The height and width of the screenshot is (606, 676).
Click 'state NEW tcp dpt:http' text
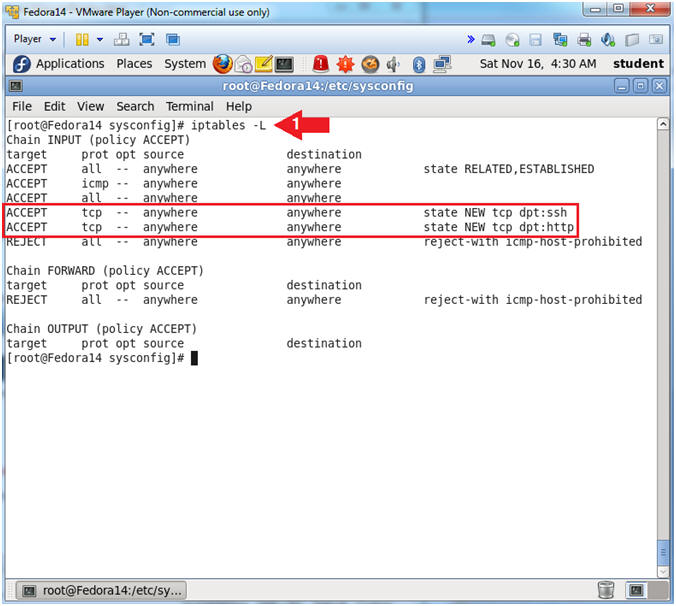(x=498, y=227)
